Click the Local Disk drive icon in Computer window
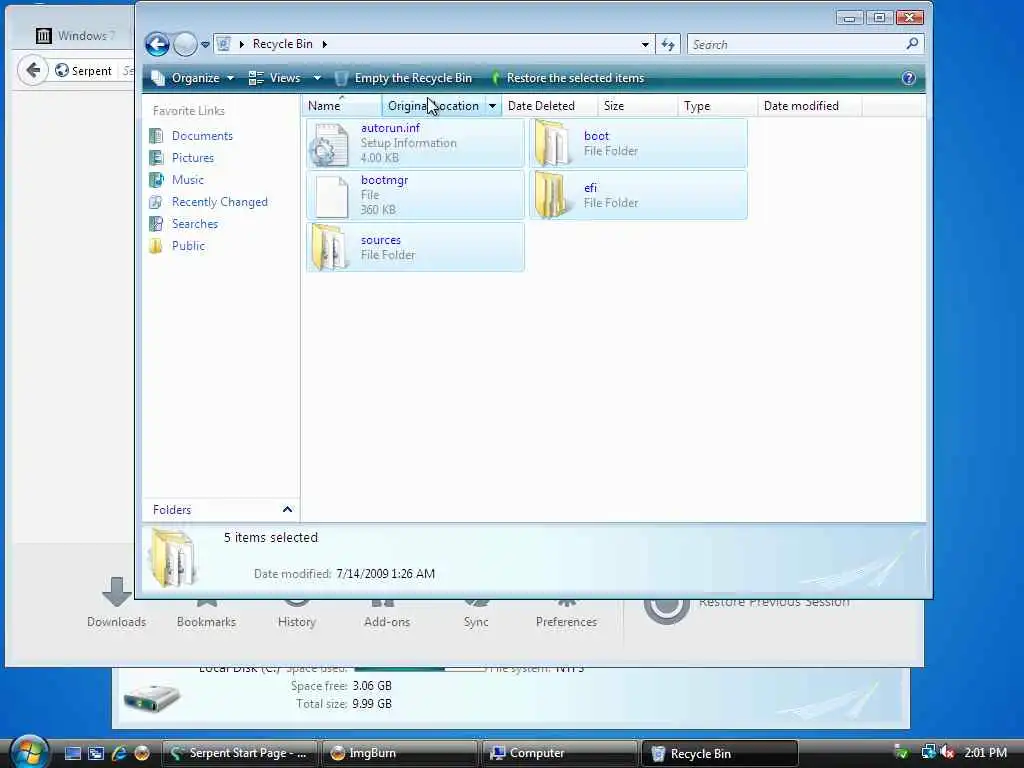 tap(152, 699)
